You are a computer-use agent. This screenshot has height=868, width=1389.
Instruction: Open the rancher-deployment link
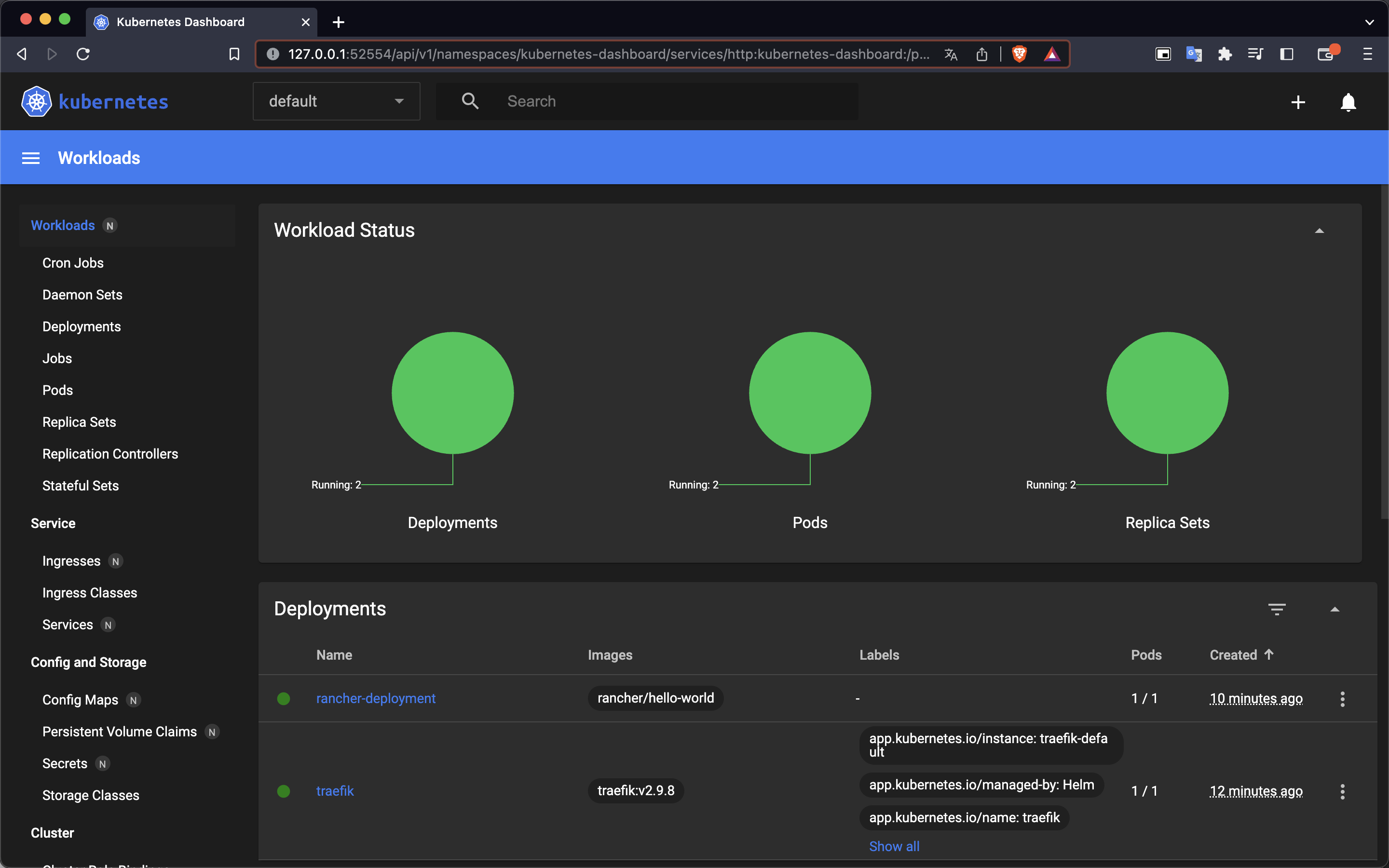376,698
